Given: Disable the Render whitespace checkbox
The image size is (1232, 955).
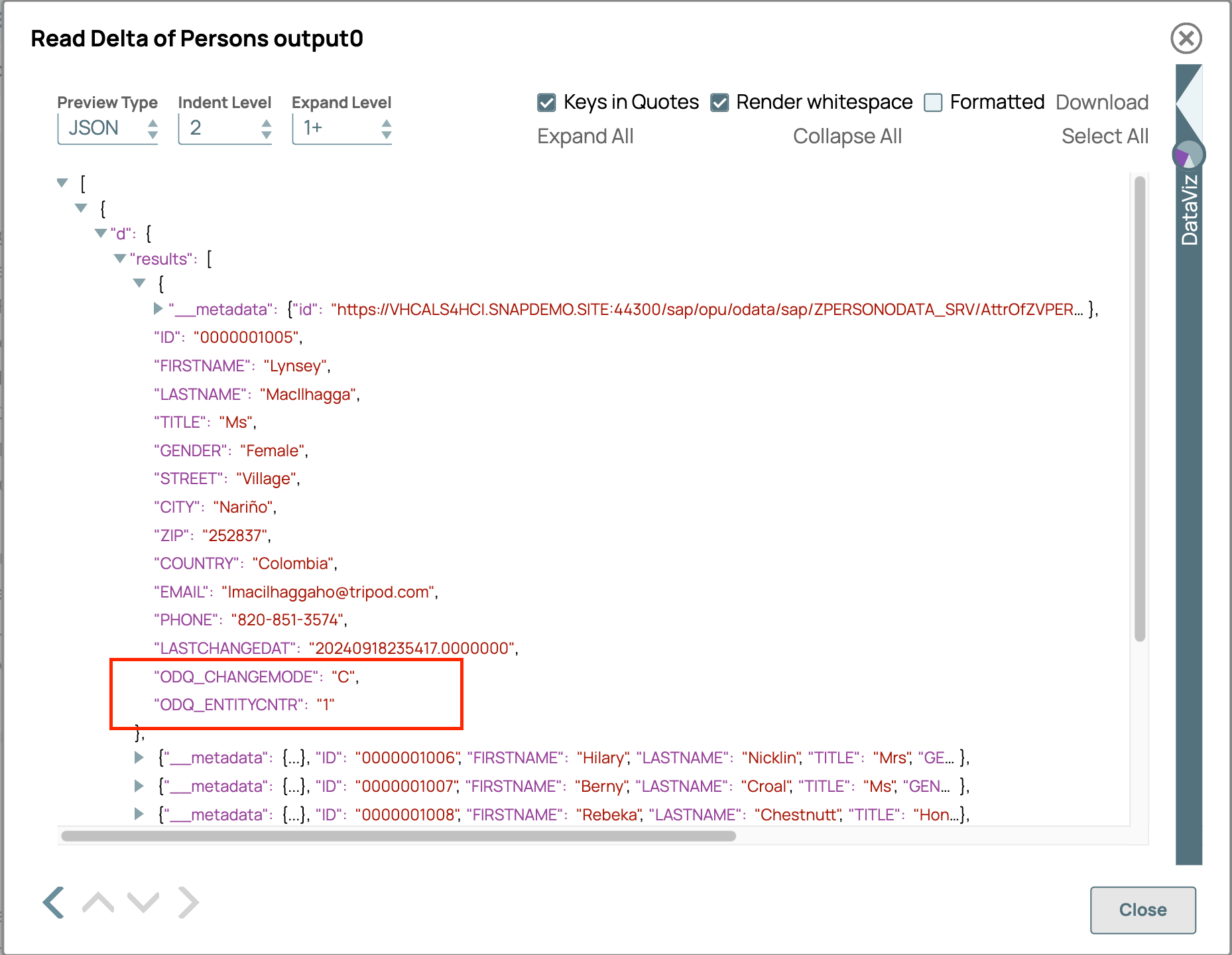Looking at the screenshot, I should (719, 103).
